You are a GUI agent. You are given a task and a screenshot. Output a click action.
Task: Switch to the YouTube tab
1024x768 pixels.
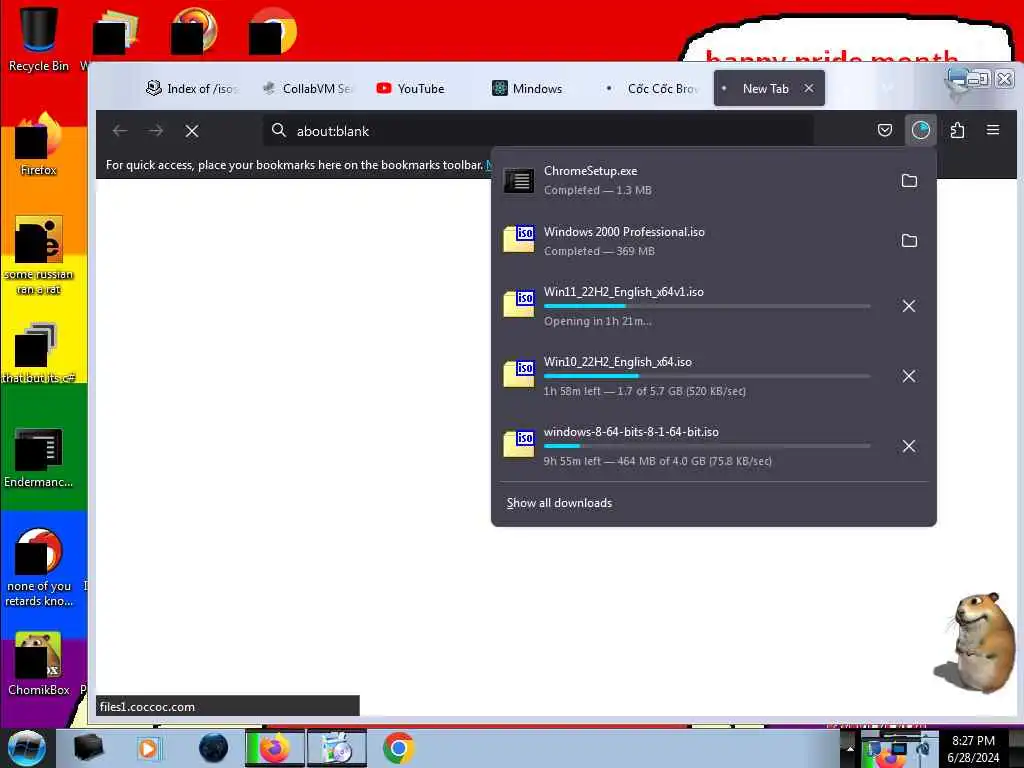[x=411, y=88]
